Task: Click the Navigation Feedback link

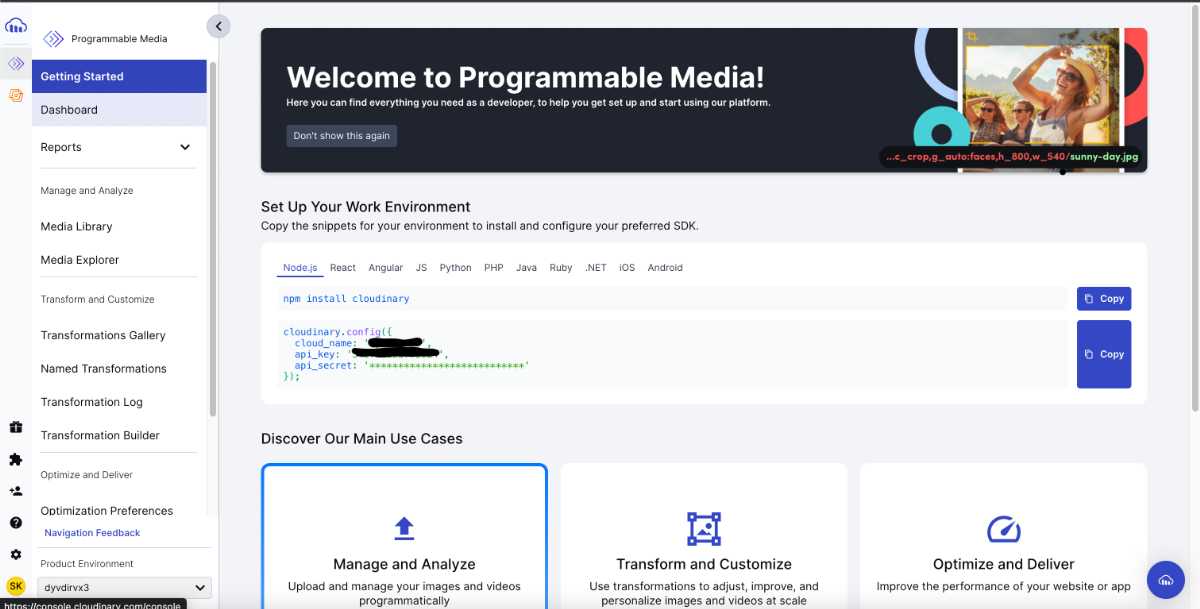Action: point(92,533)
